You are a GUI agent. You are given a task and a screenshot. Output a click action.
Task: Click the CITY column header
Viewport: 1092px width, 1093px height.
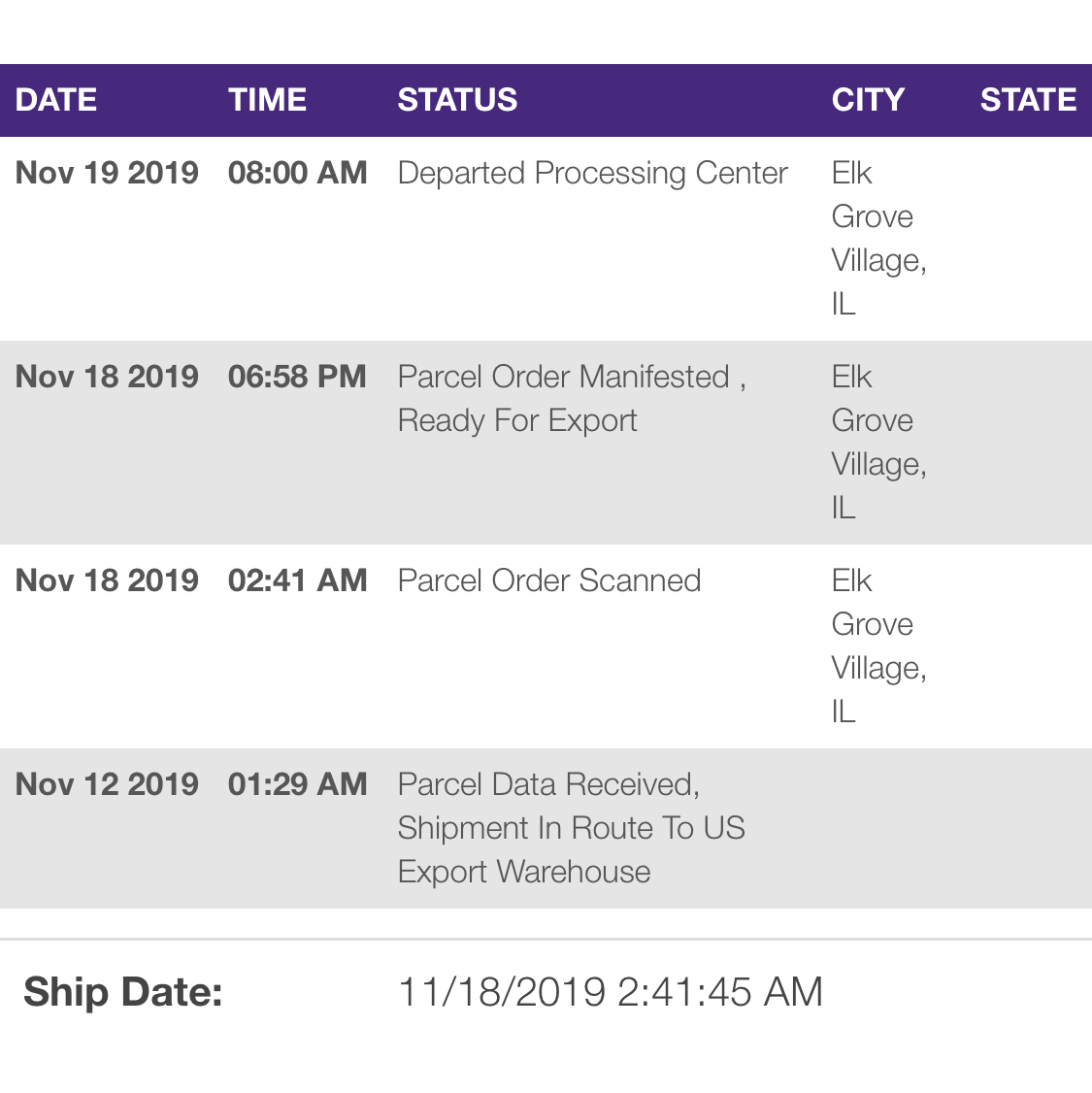coord(868,100)
